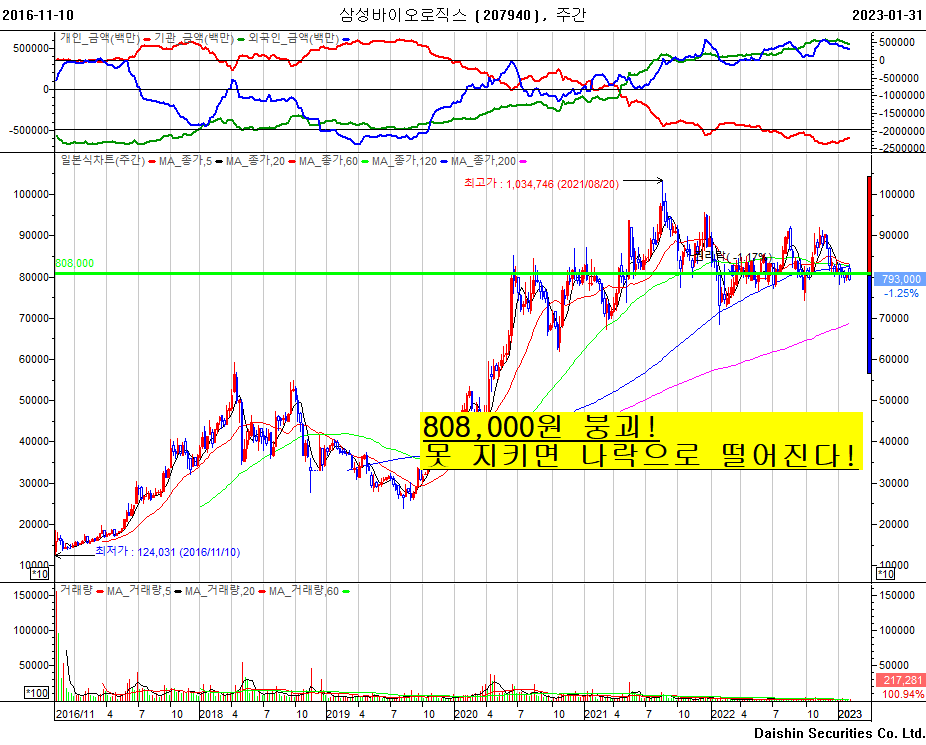The height and width of the screenshot is (745, 926).
Task: Click the magenta marker after MA_종가,200
Action: [x=523, y=162]
